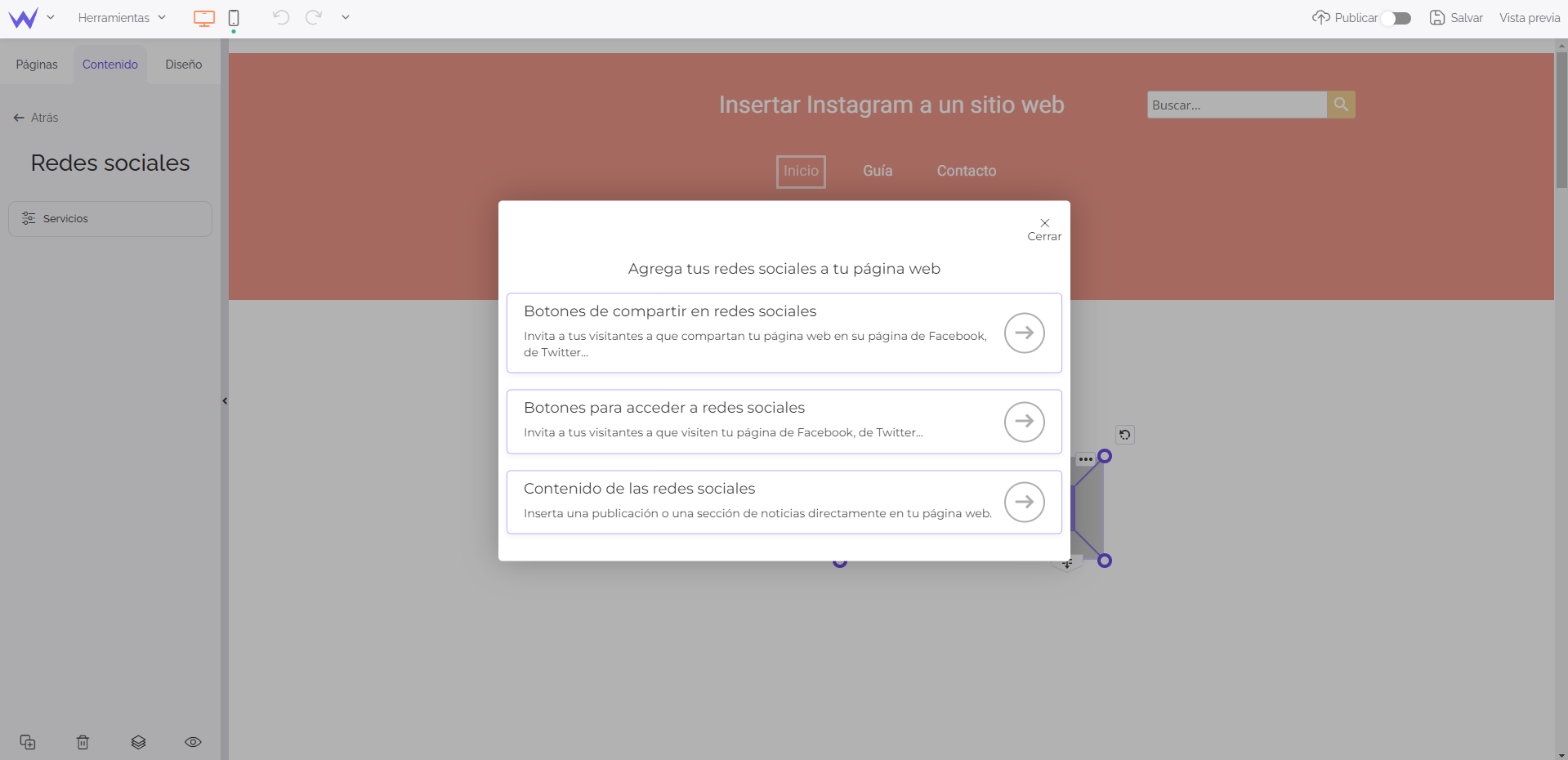This screenshot has height=760, width=1568.
Task: Go back with Atrás link
Action: (x=36, y=118)
